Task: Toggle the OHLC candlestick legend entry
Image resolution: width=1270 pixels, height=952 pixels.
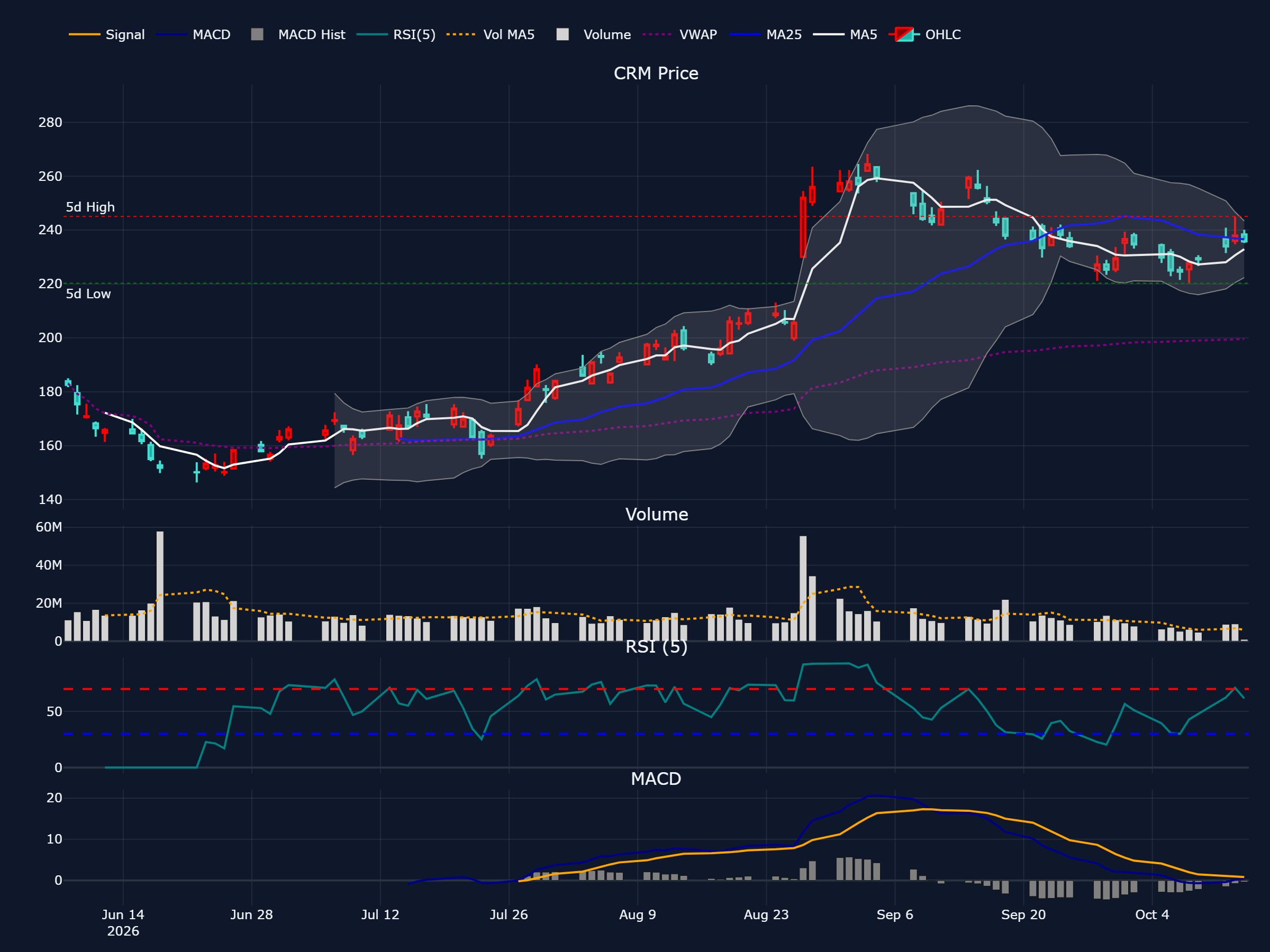Action: (x=924, y=34)
